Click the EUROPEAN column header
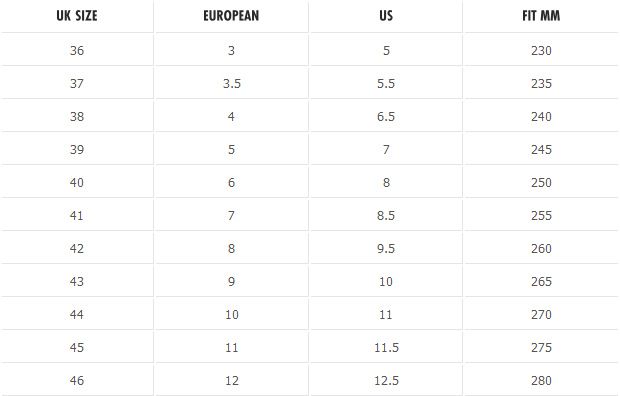The width and height of the screenshot is (620, 396). pos(232,16)
